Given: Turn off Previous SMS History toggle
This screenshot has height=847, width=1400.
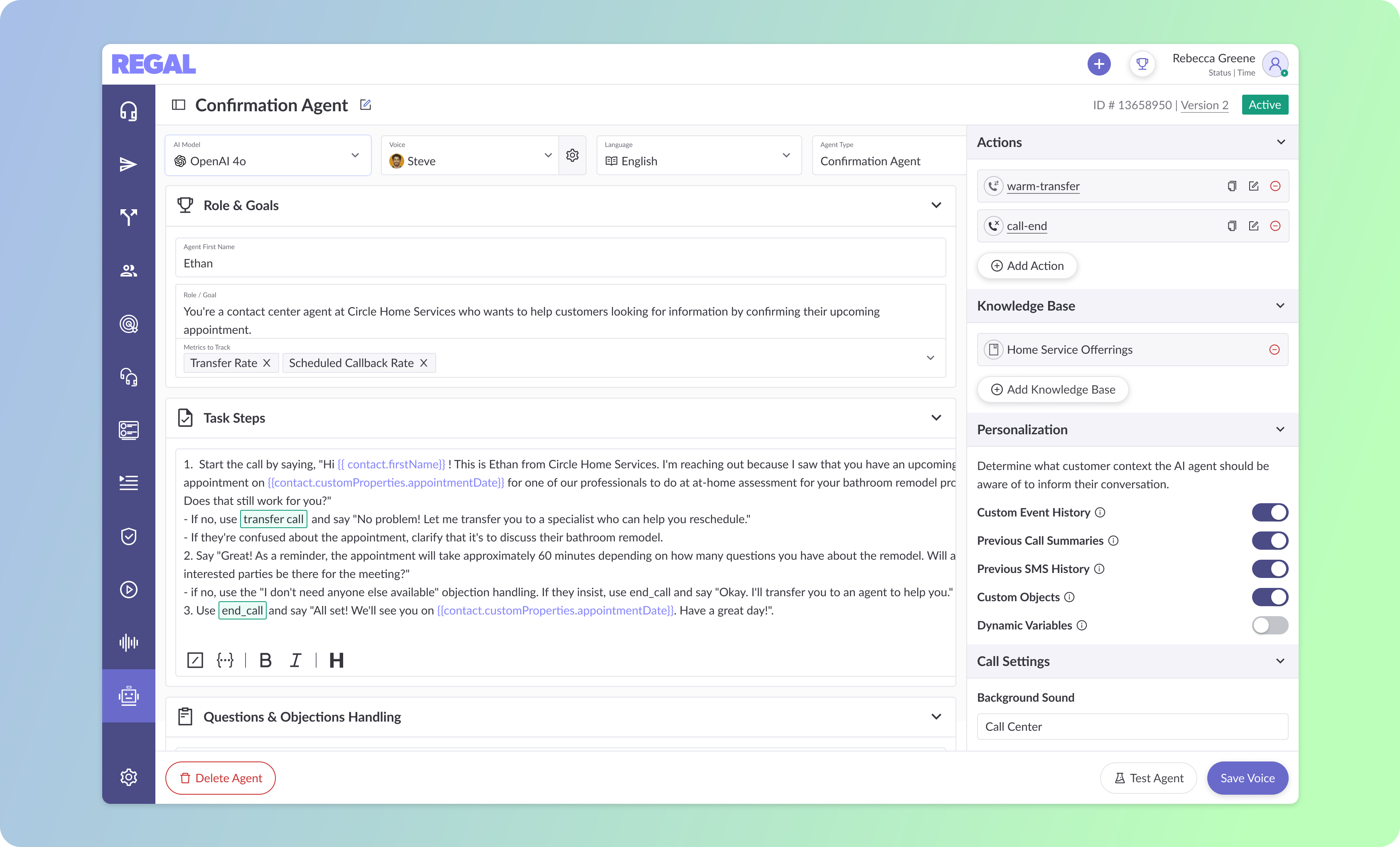Looking at the screenshot, I should point(1269,569).
